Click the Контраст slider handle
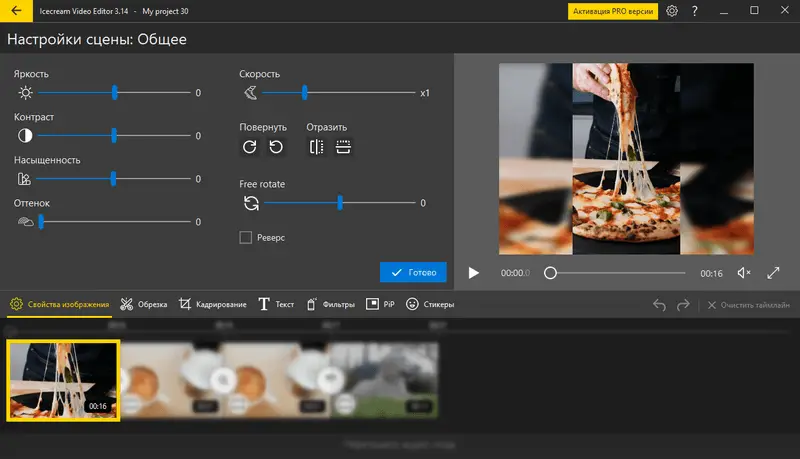The image size is (800, 459). click(x=114, y=135)
